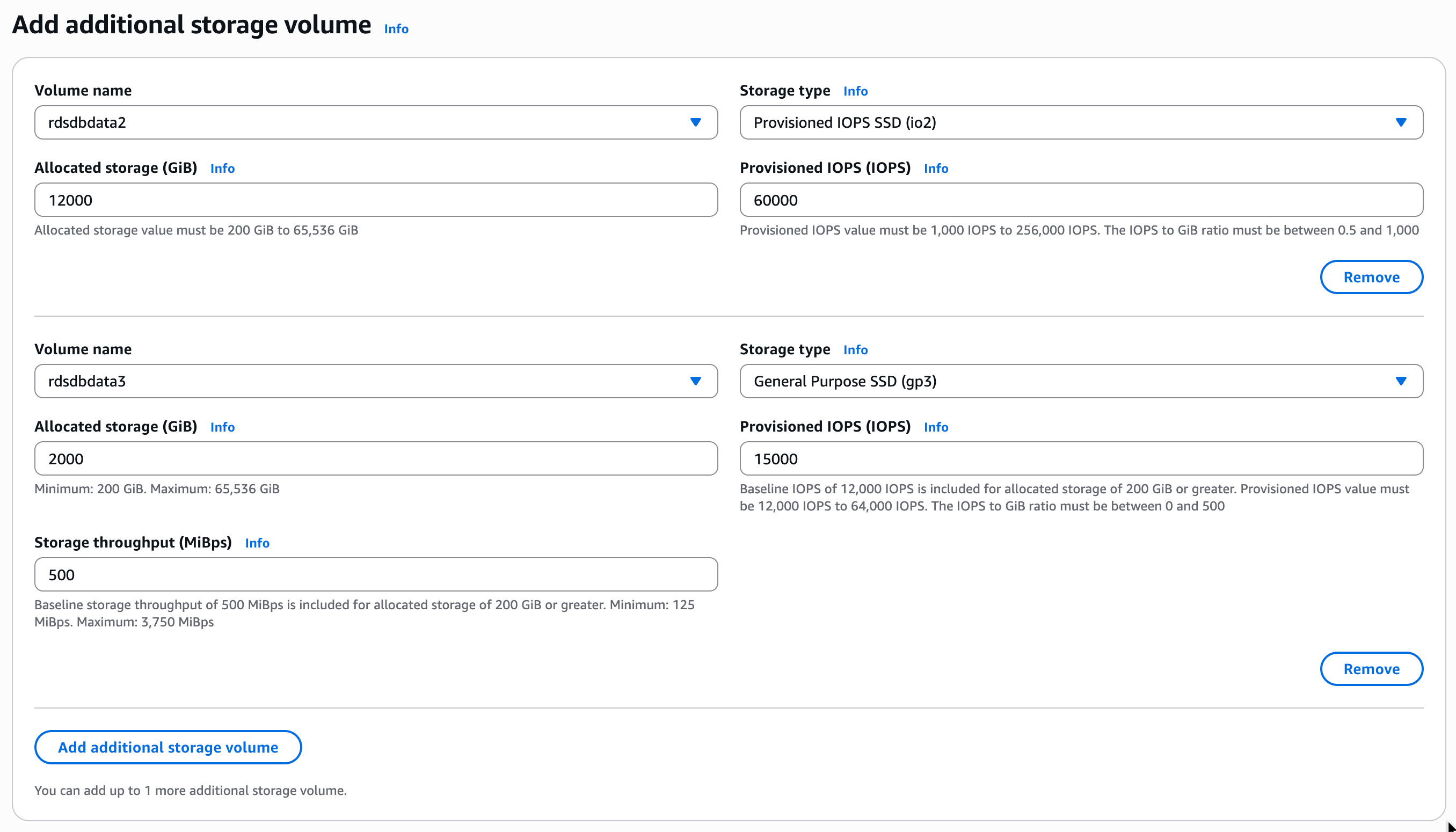
Task: Open the rdsdbdata3 volume name dropdown
Action: 375,381
